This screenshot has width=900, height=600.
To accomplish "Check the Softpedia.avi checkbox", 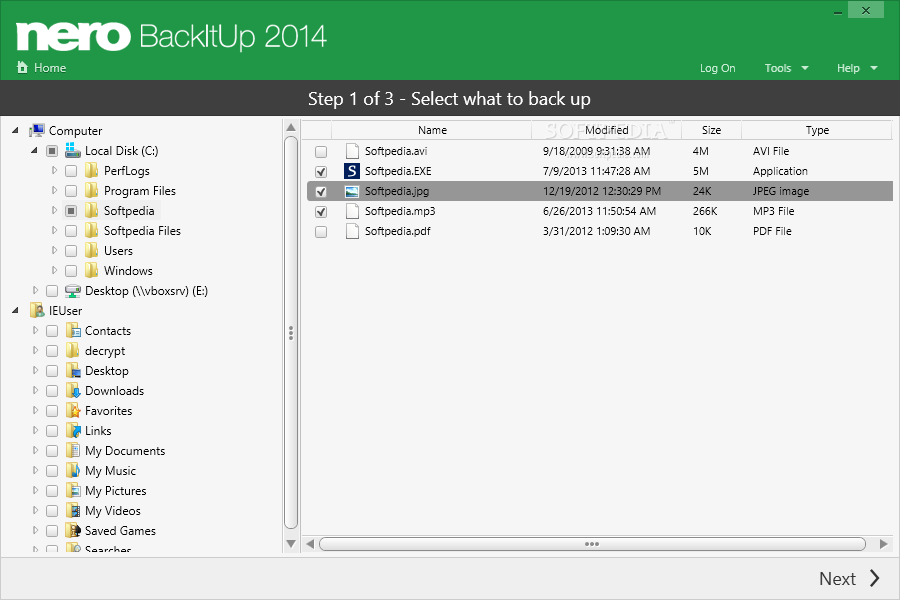I will 321,152.
